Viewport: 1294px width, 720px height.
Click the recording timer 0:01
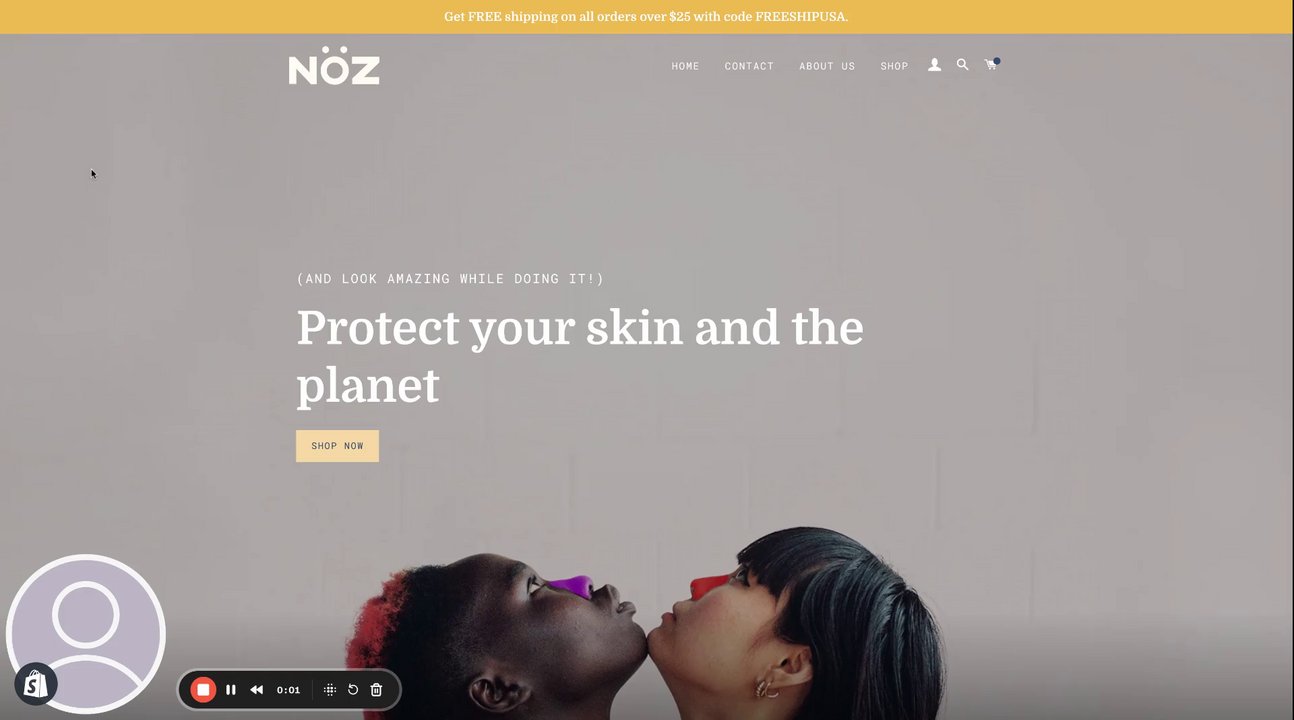pyautogui.click(x=288, y=690)
